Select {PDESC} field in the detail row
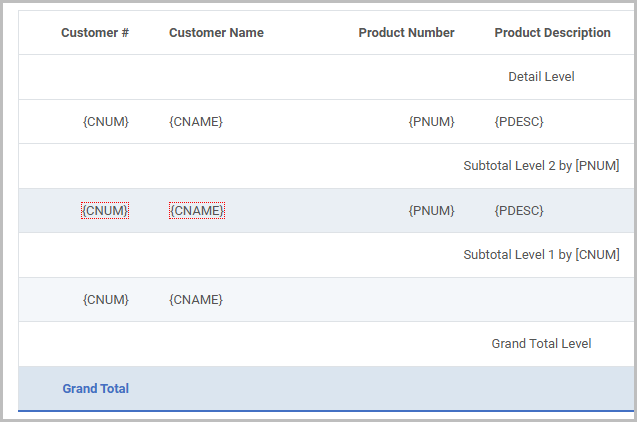Image resolution: width=637 pixels, height=422 pixels. [519, 121]
